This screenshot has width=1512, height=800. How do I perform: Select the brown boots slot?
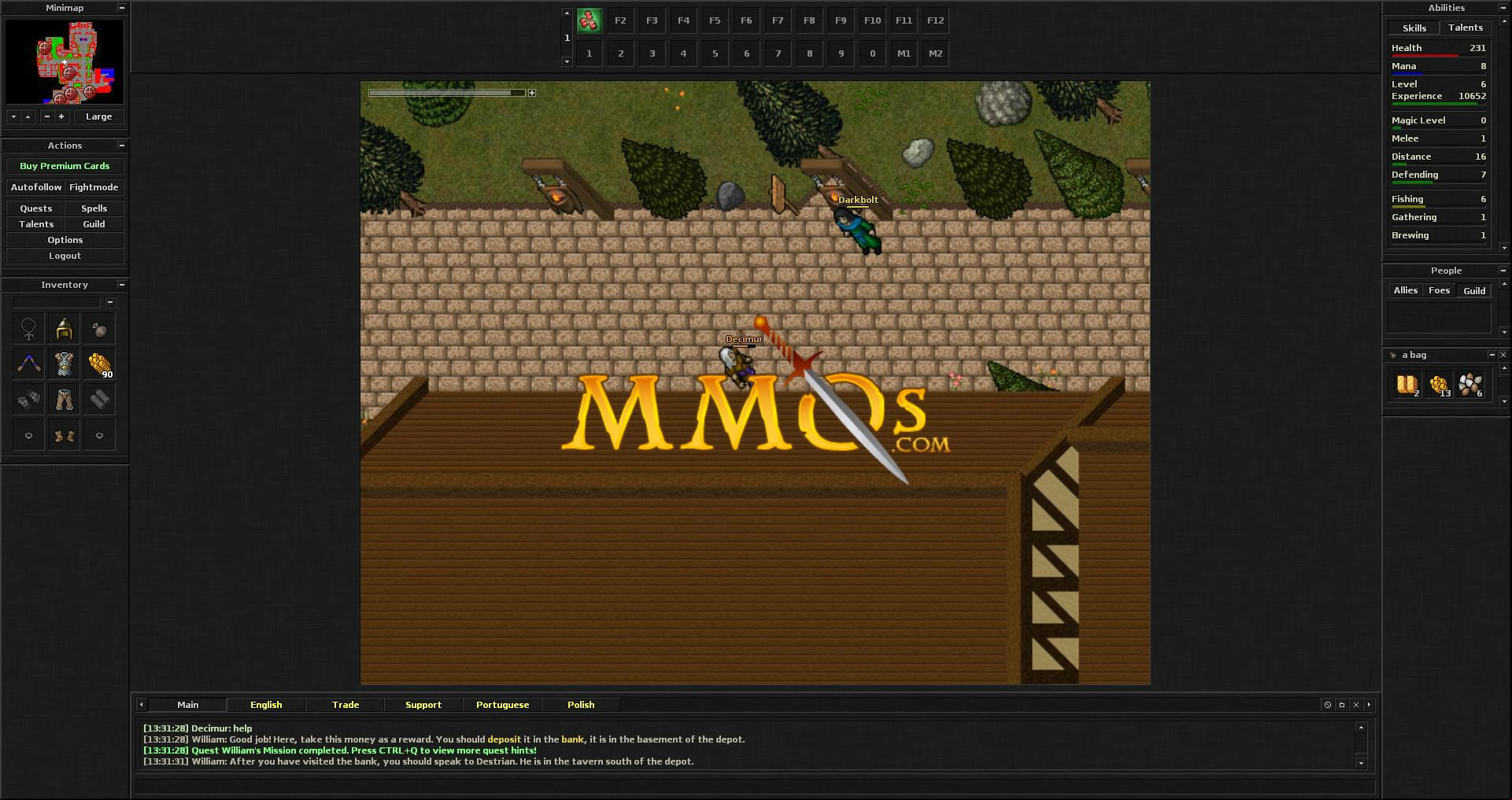(65, 435)
